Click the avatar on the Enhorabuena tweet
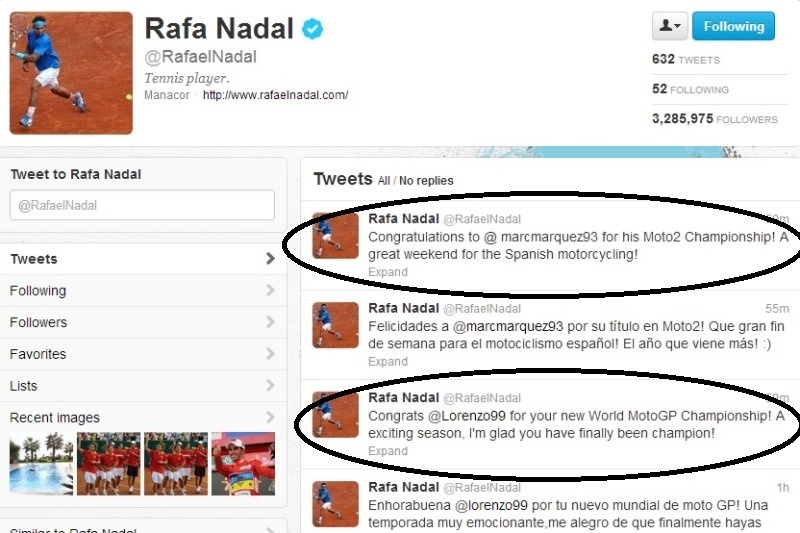The height and width of the screenshot is (533, 800). (x=335, y=503)
